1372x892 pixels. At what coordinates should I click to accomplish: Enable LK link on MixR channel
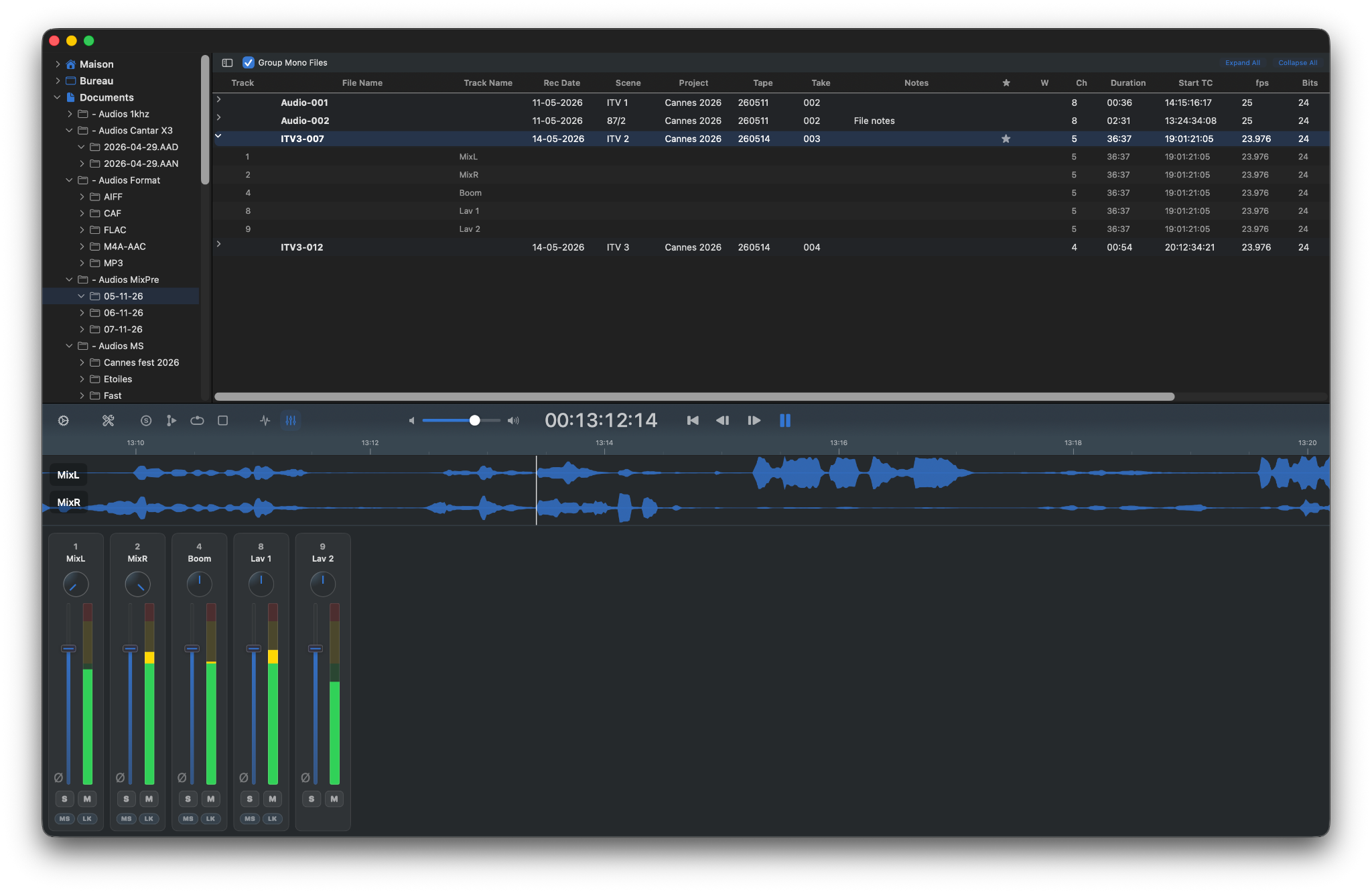click(x=149, y=819)
